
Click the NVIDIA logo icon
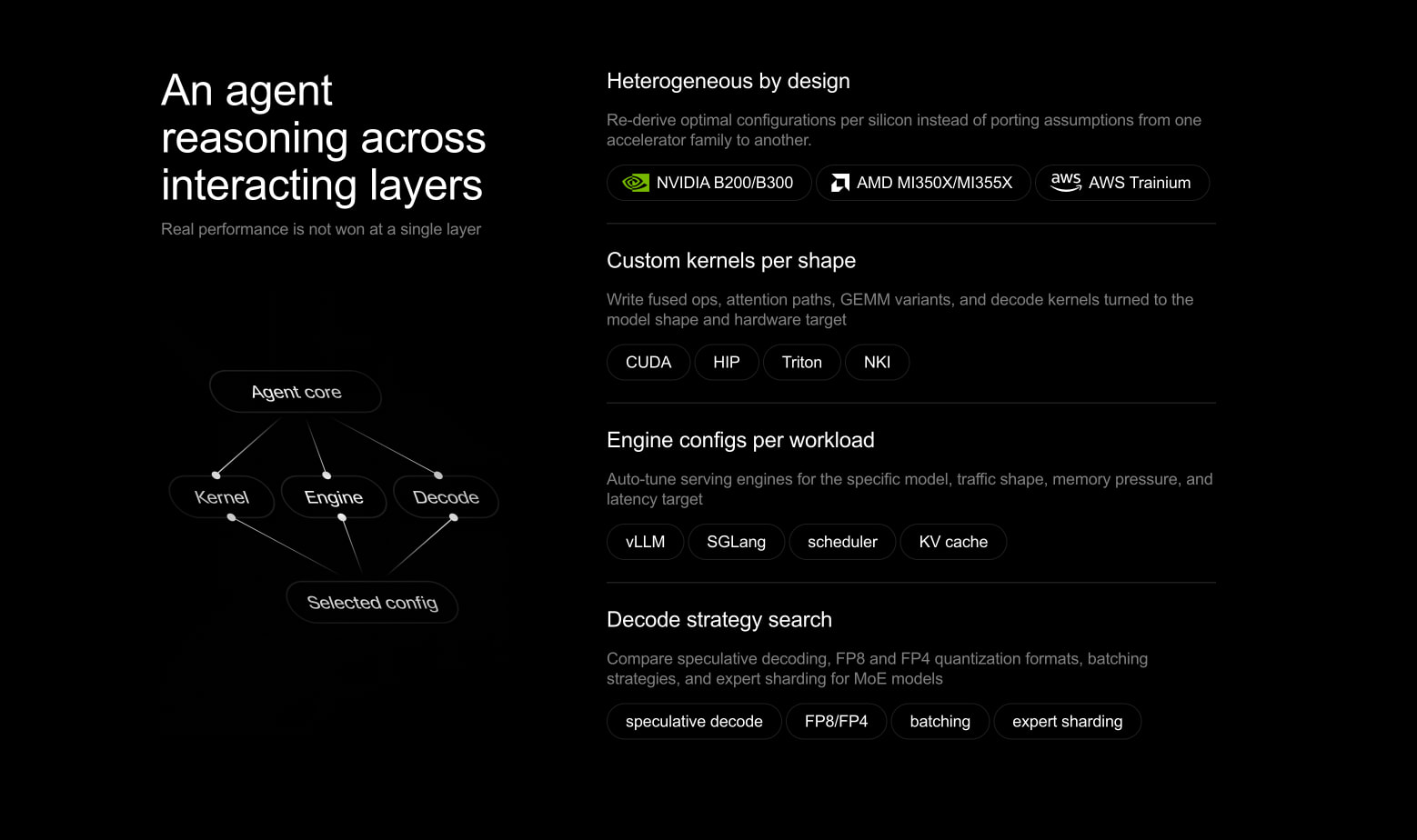(x=635, y=183)
